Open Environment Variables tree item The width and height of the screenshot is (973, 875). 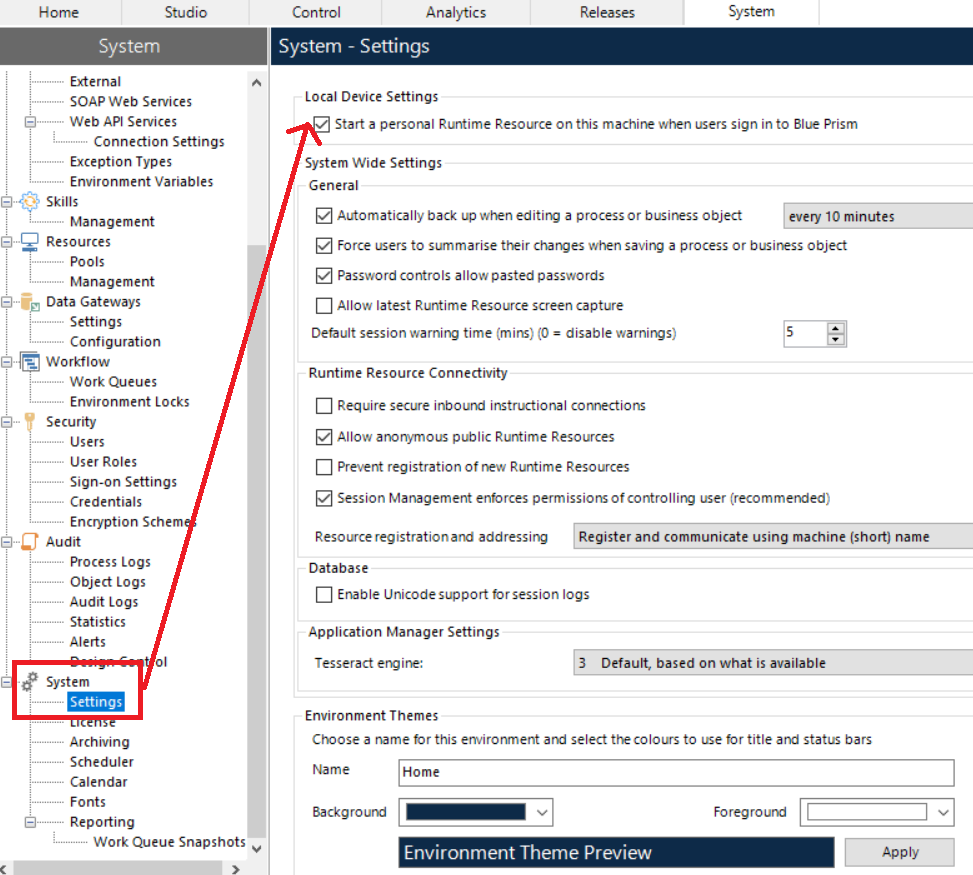coord(141,181)
